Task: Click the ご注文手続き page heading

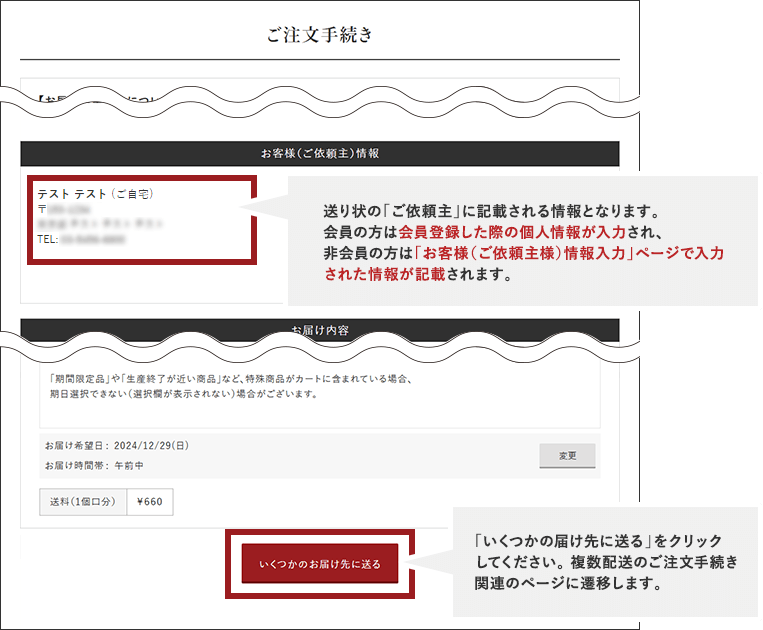Action: click(319, 35)
